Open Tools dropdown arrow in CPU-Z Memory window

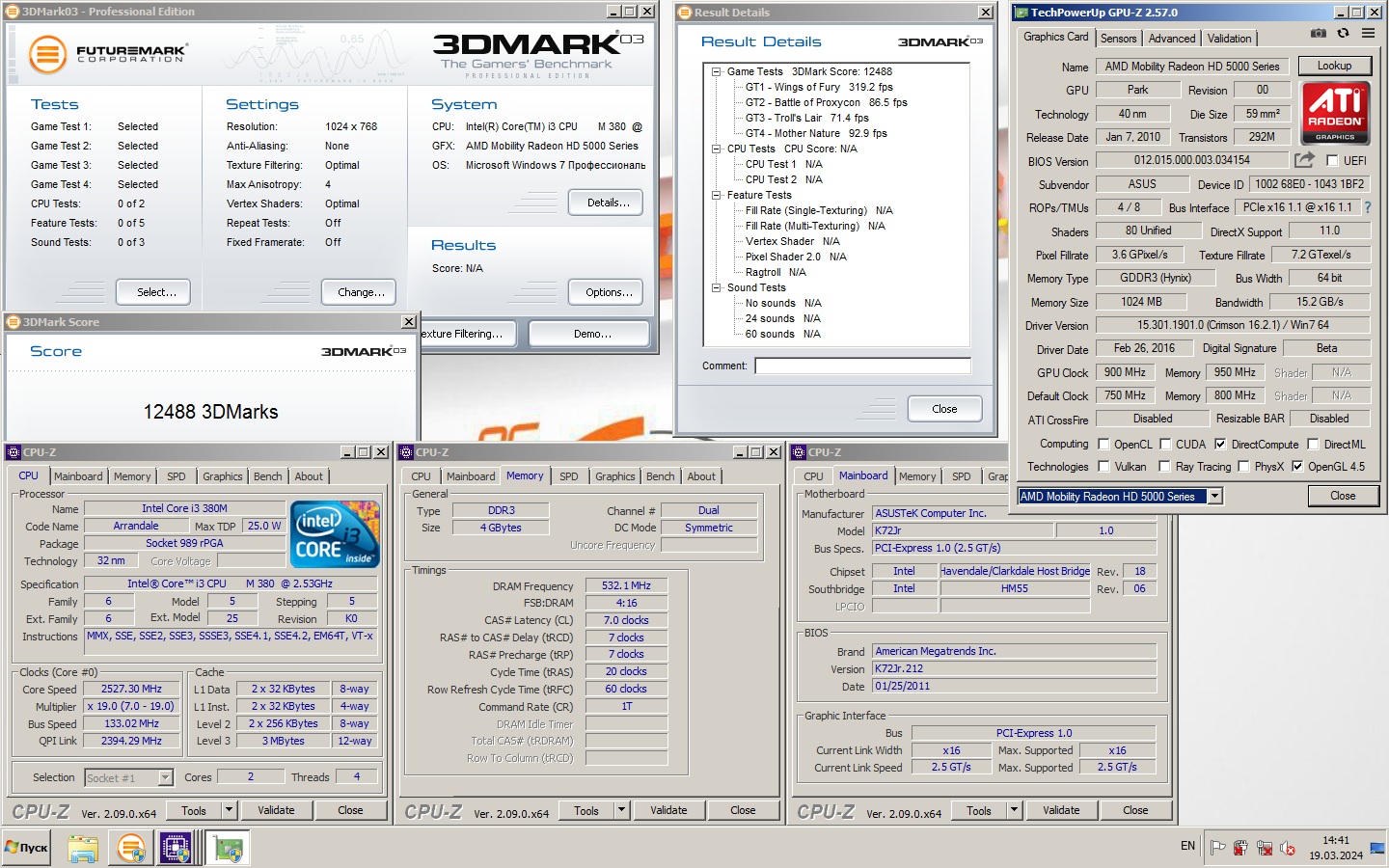click(x=621, y=810)
